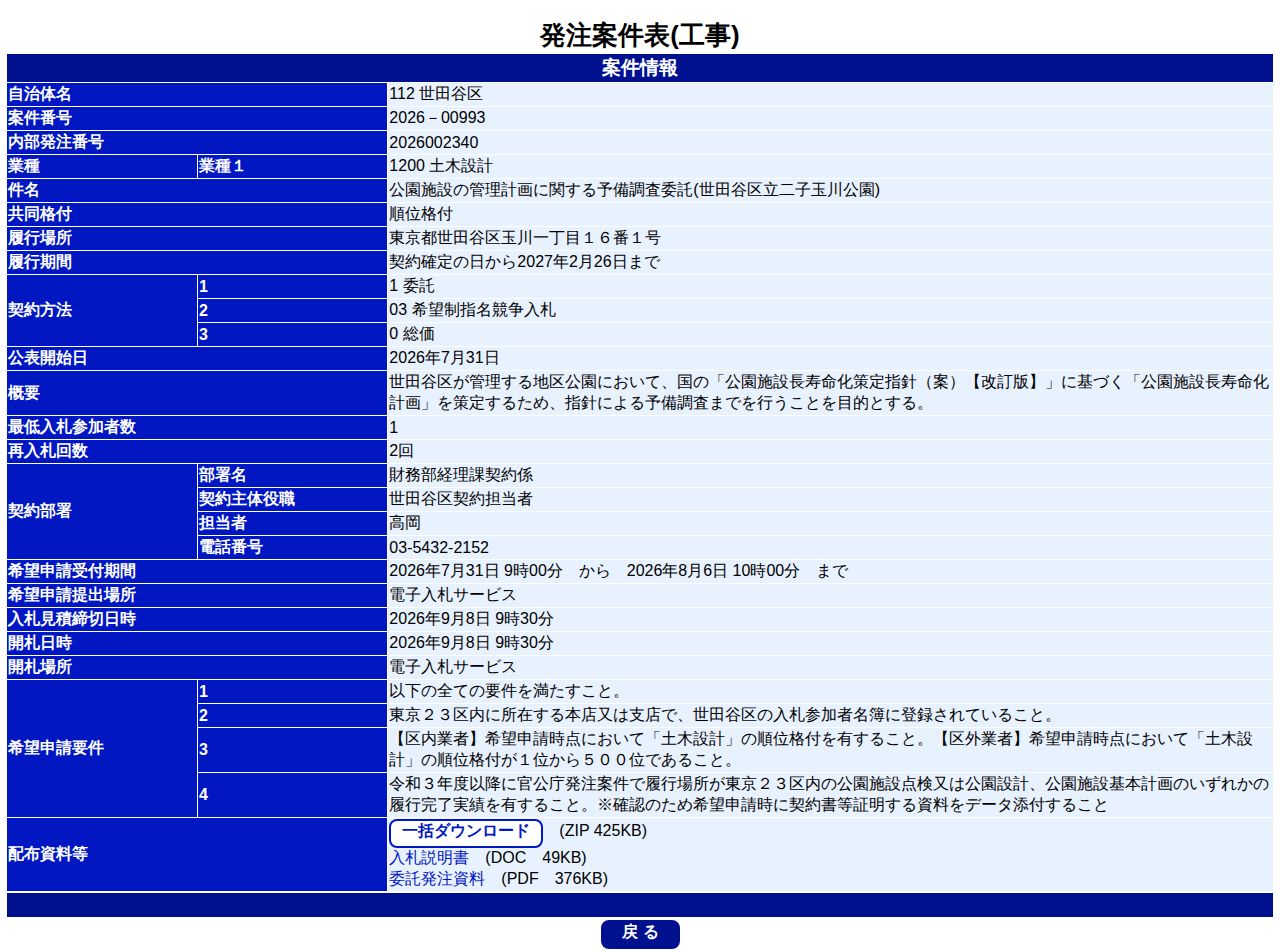This screenshot has width=1280, height=951.
Task: Click the 最低入札参加者数 label cell
Action: click(x=197, y=427)
